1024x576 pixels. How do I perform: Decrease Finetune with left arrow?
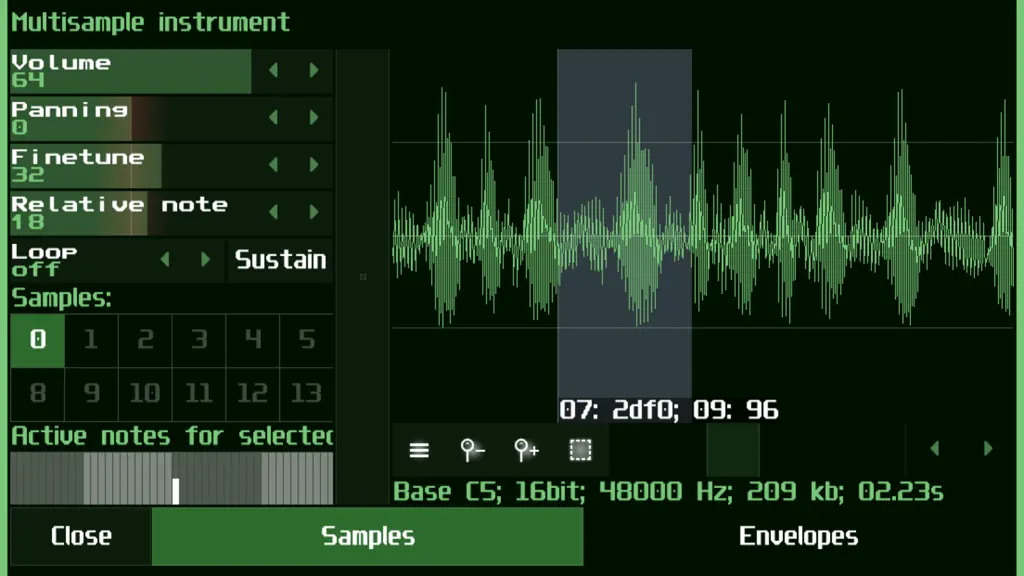click(x=274, y=165)
